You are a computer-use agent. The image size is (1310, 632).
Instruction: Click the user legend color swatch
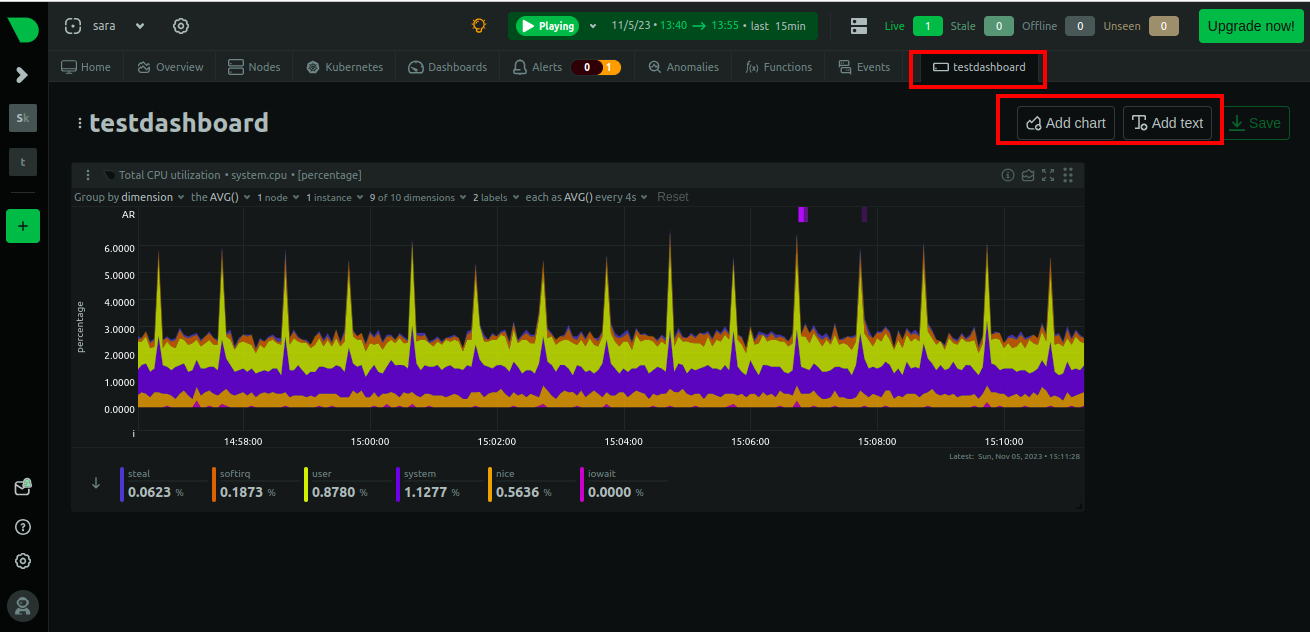306,484
